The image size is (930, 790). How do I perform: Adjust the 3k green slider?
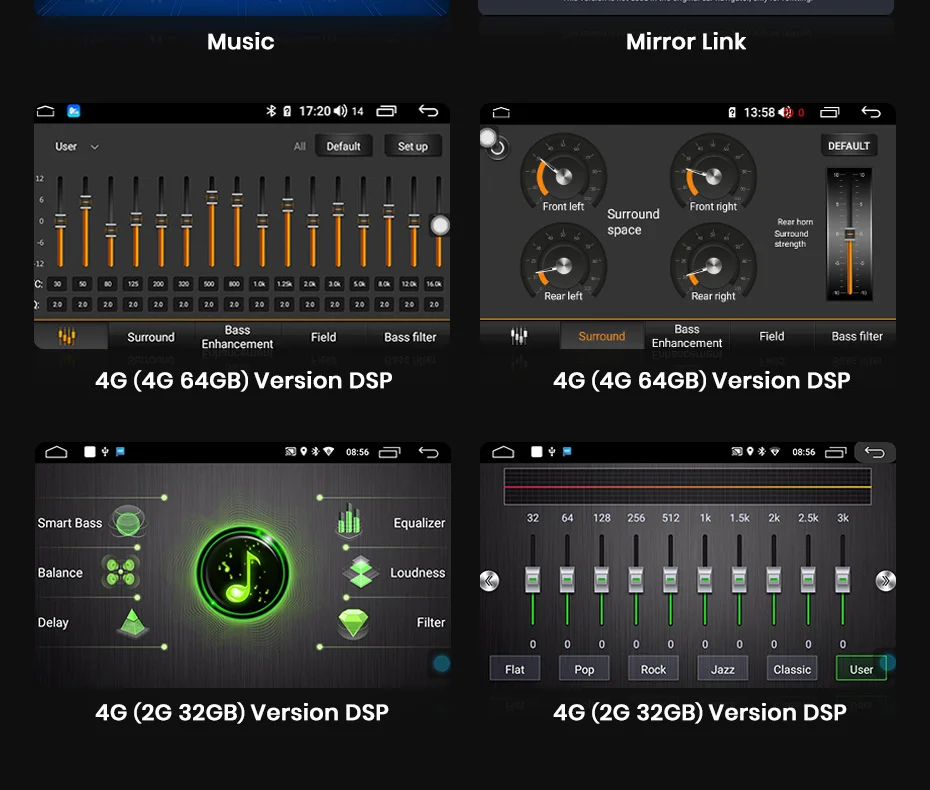(842, 579)
